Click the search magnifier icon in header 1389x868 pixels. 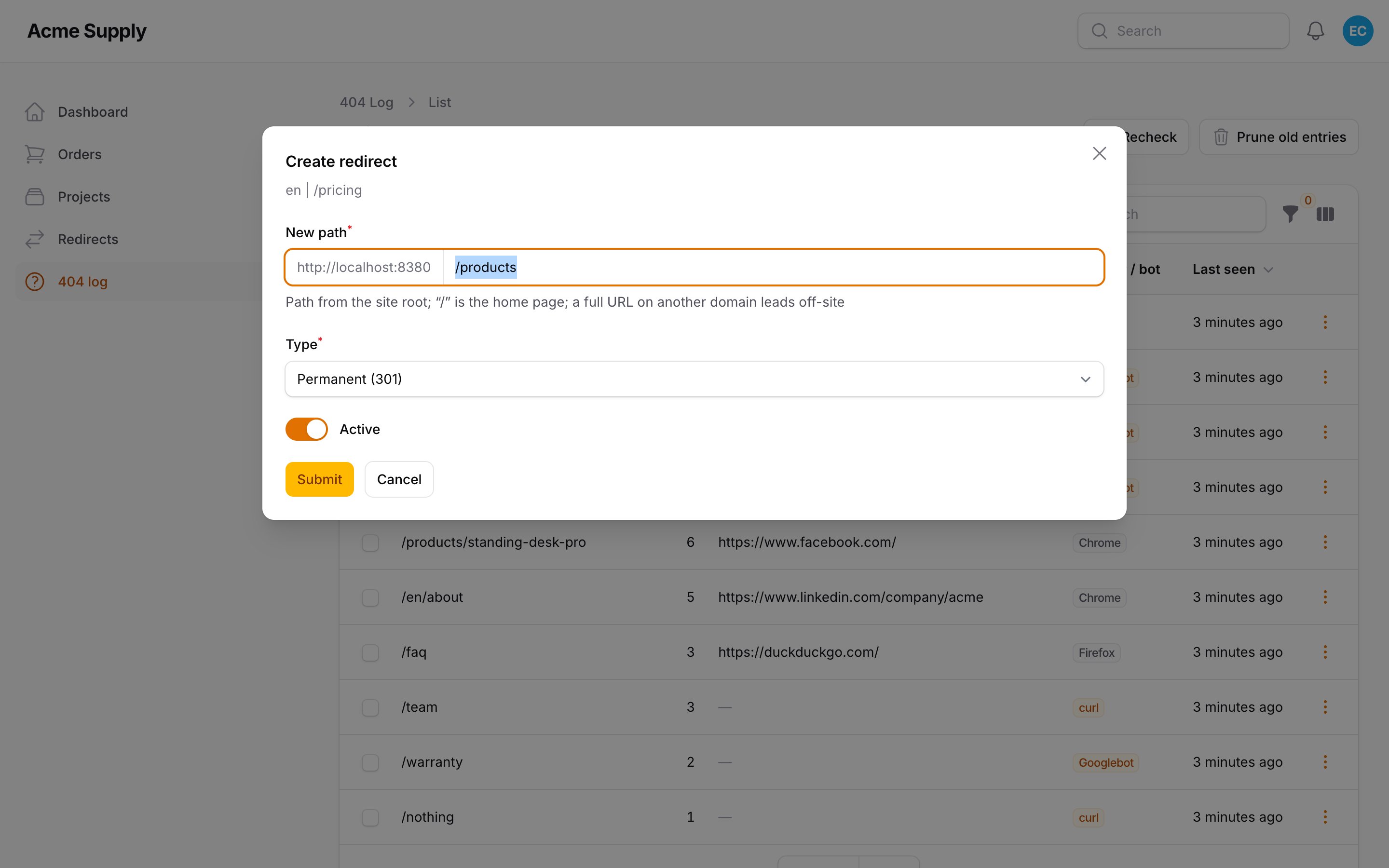(1099, 31)
